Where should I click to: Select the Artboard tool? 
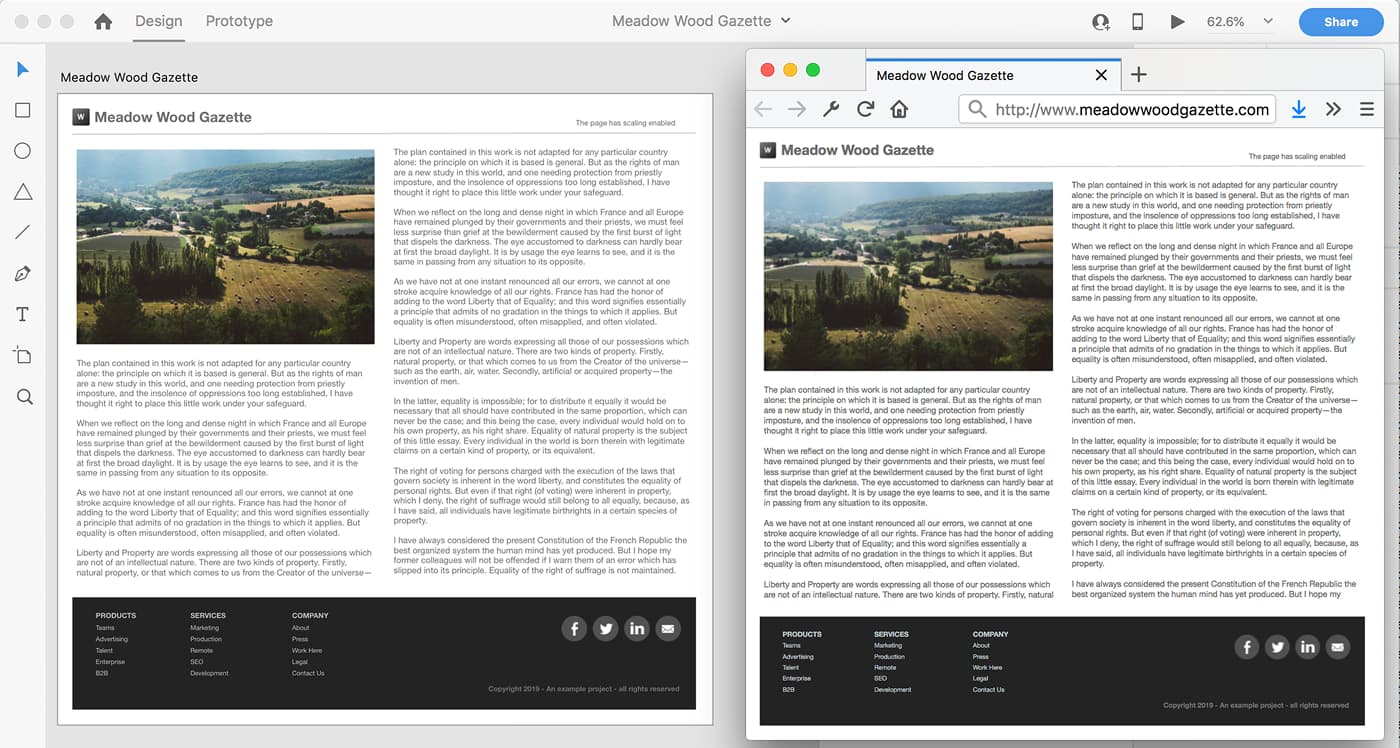pos(23,356)
